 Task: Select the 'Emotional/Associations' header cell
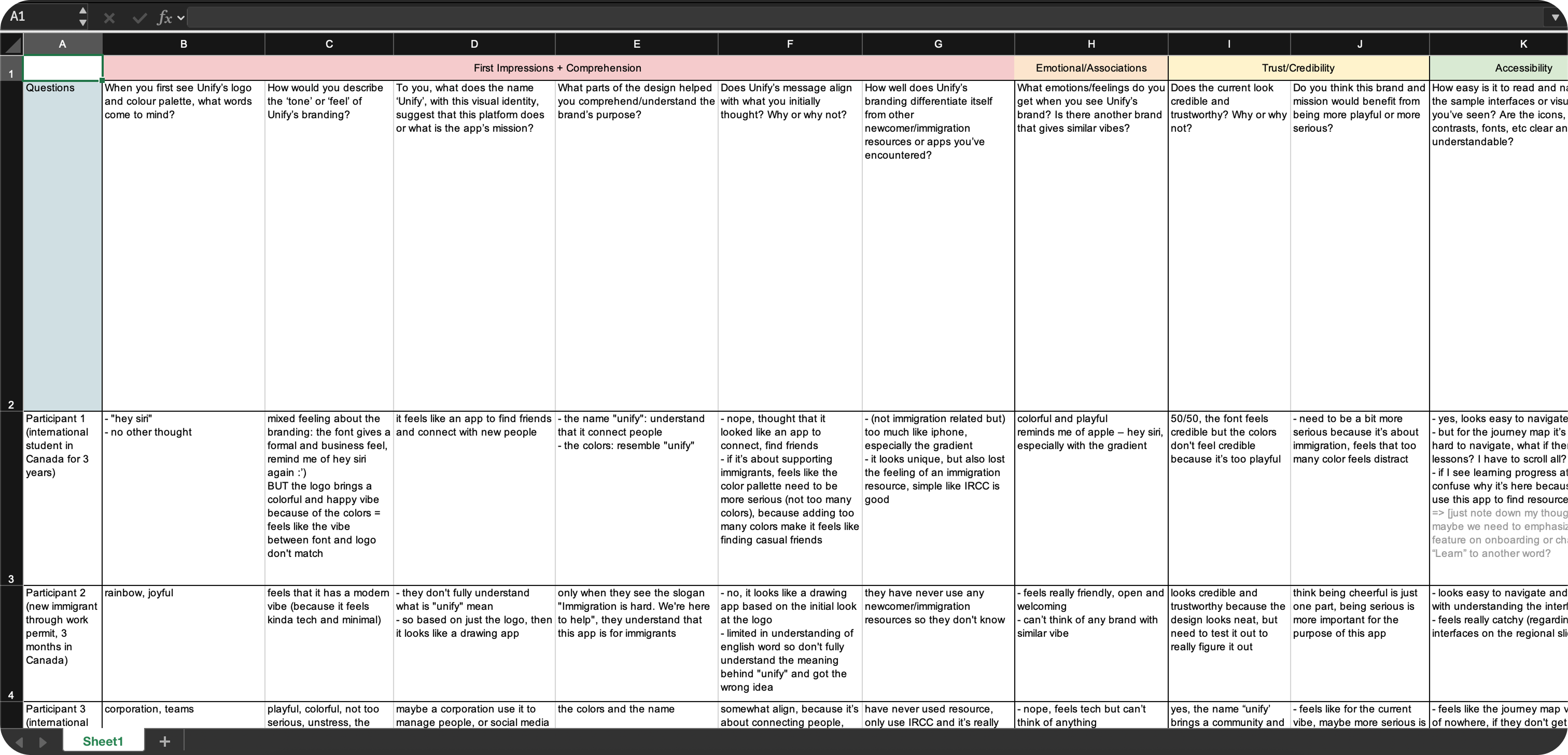(1091, 67)
